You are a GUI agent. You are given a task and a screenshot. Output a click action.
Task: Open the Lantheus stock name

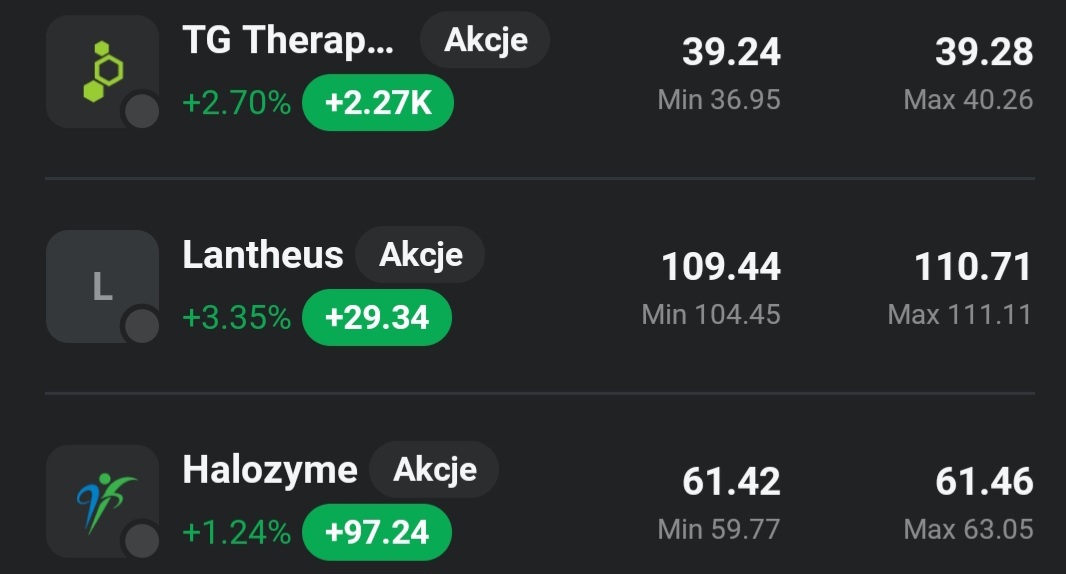point(263,255)
